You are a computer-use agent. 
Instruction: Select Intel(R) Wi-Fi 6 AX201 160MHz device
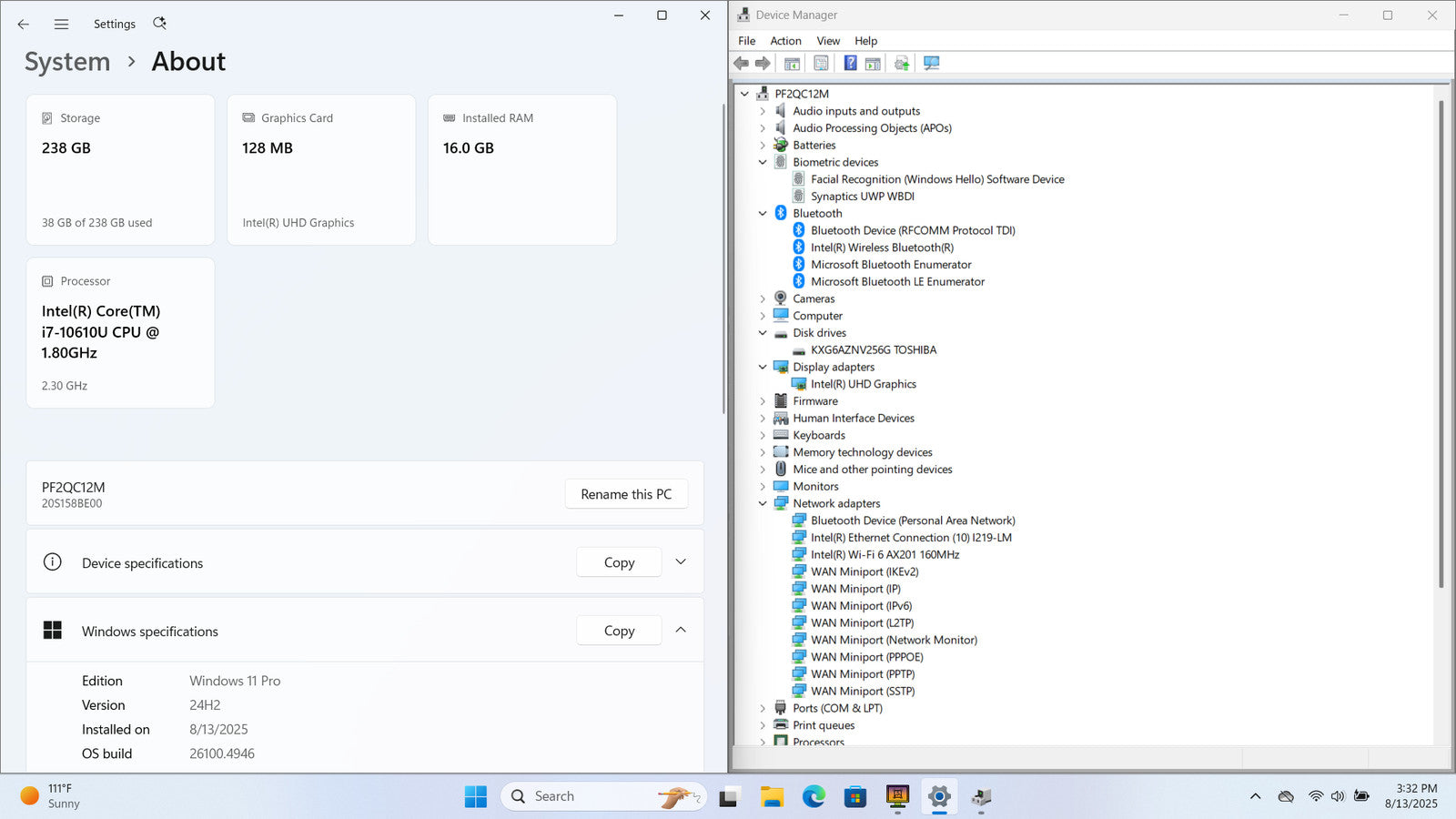(885, 555)
